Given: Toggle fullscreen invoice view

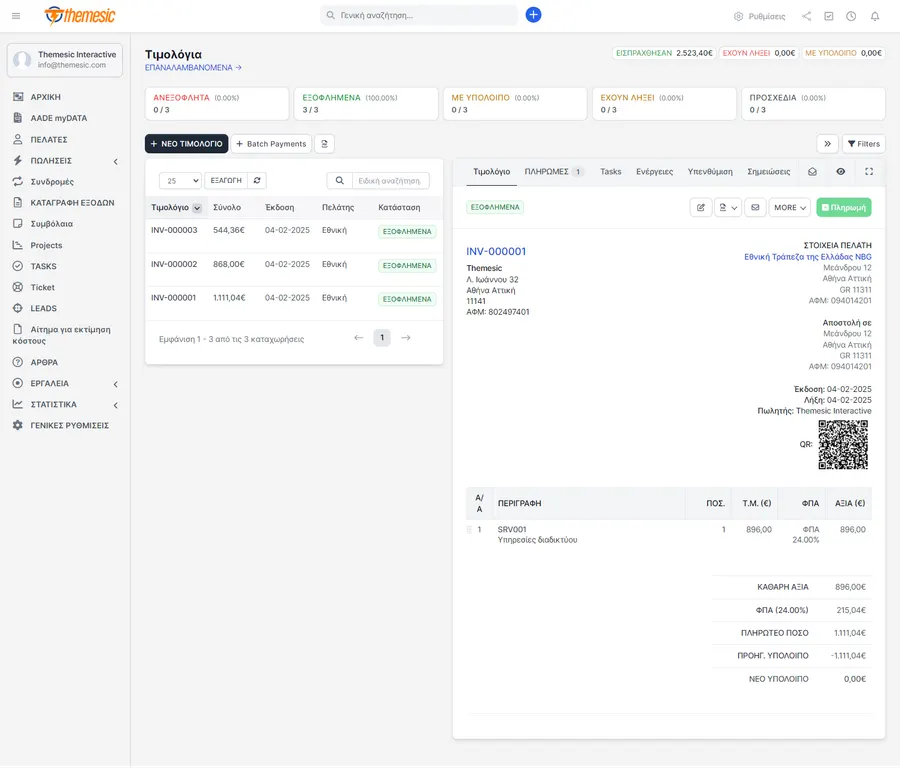Looking at the screenshot, I should [869, 172].
